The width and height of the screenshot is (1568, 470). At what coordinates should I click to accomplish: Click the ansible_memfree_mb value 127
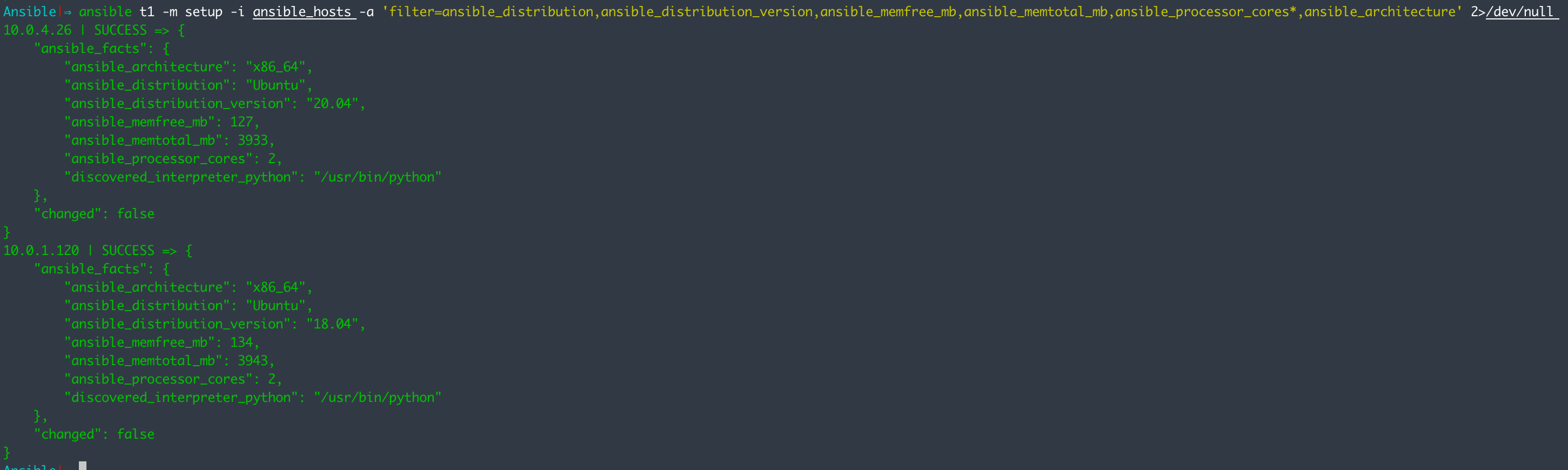pos(241,123)
